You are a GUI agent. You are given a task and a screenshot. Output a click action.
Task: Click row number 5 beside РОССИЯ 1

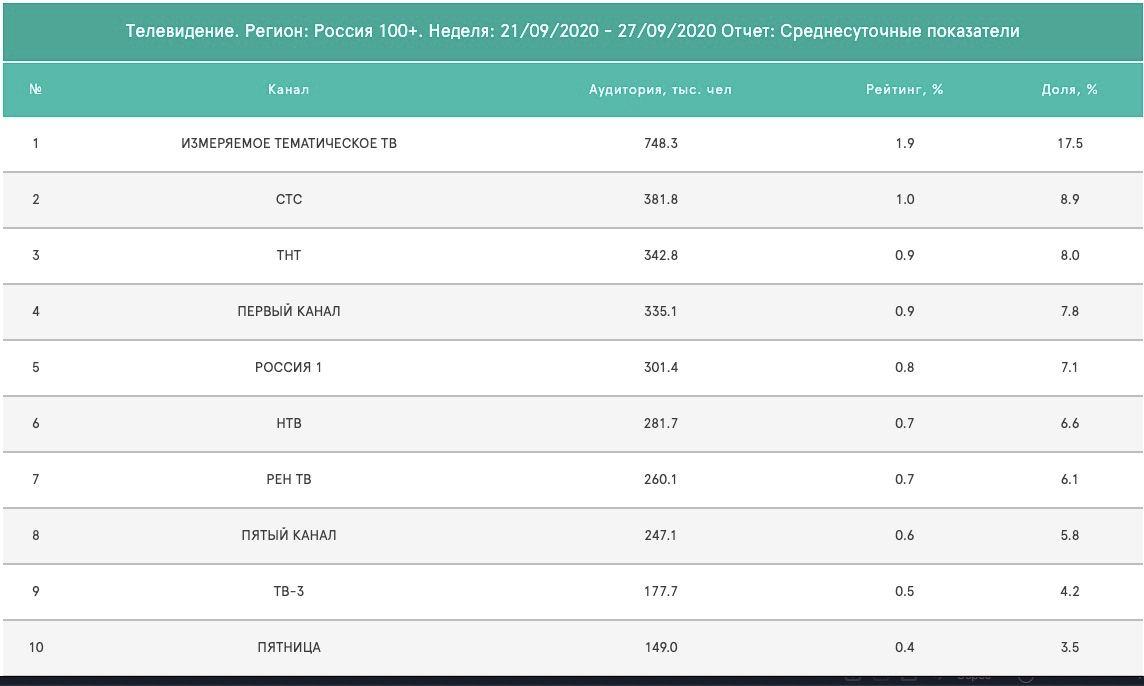click(36, 367)
